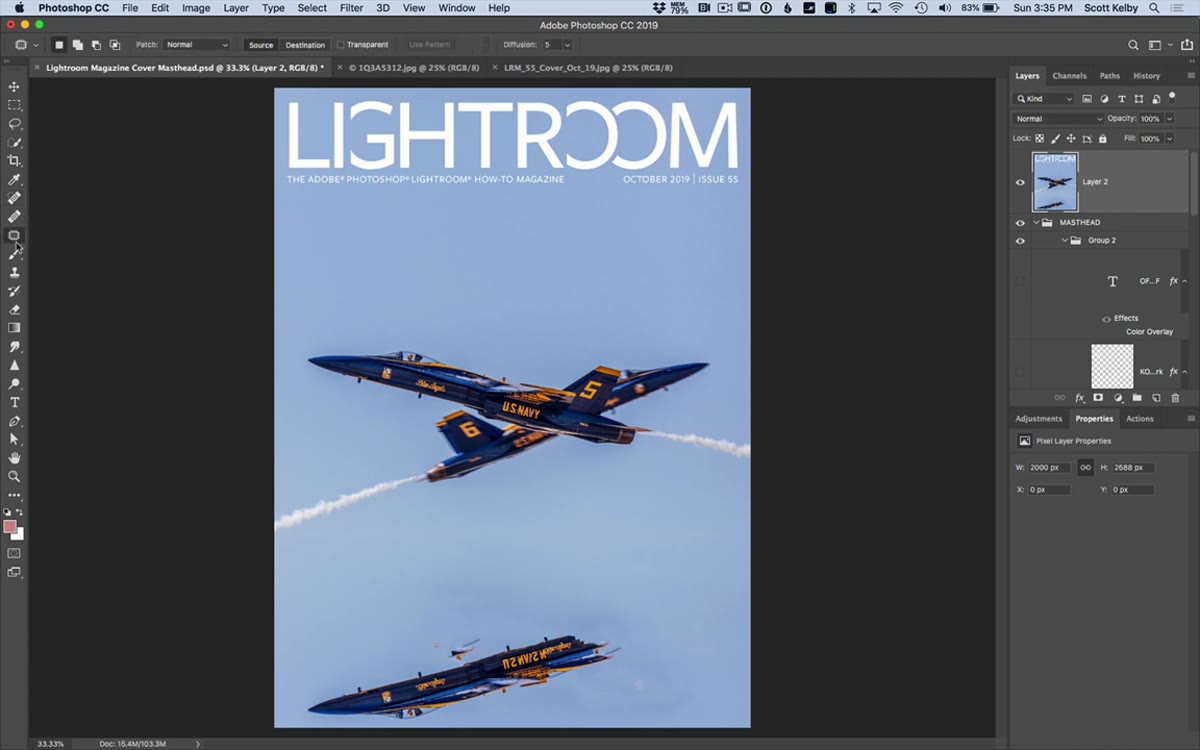Click the Destination button
The image size is (1200, 750).
305,45
